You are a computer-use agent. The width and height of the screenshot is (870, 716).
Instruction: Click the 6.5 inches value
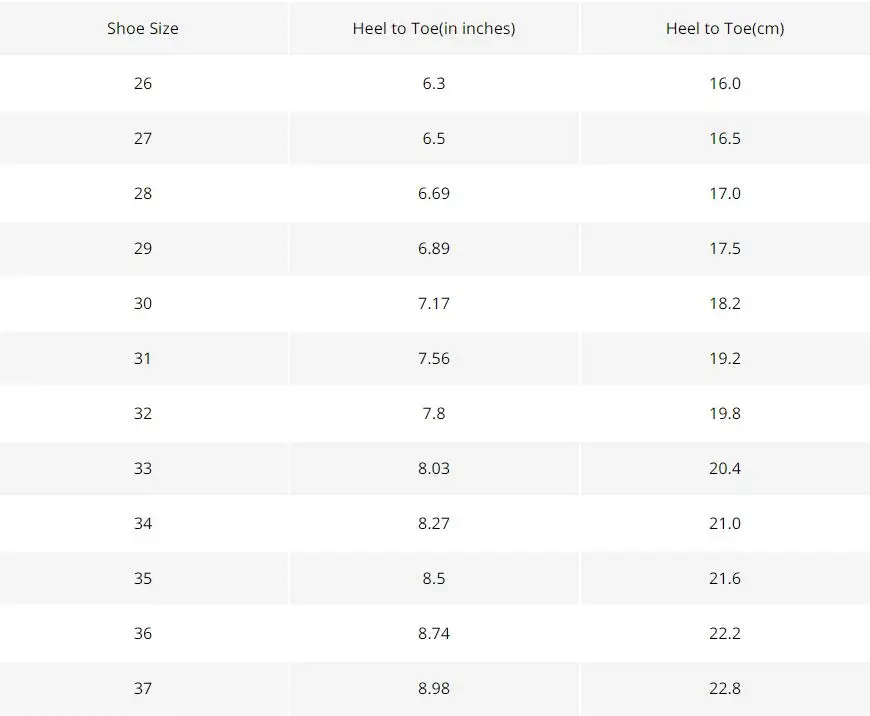point(434,138)
